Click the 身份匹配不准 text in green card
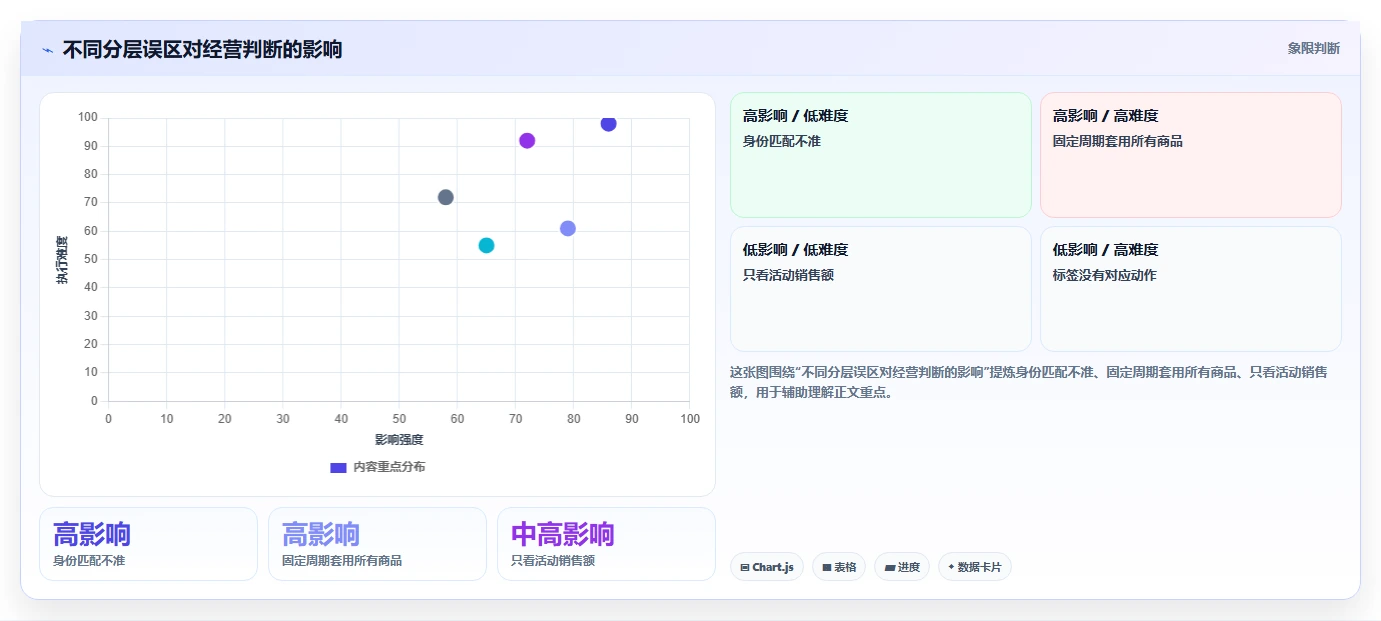Viewport: 1381px width, 621px height. (782, 141)
